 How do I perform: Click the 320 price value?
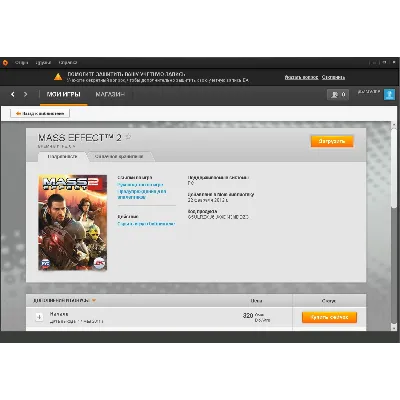(248, 315)
